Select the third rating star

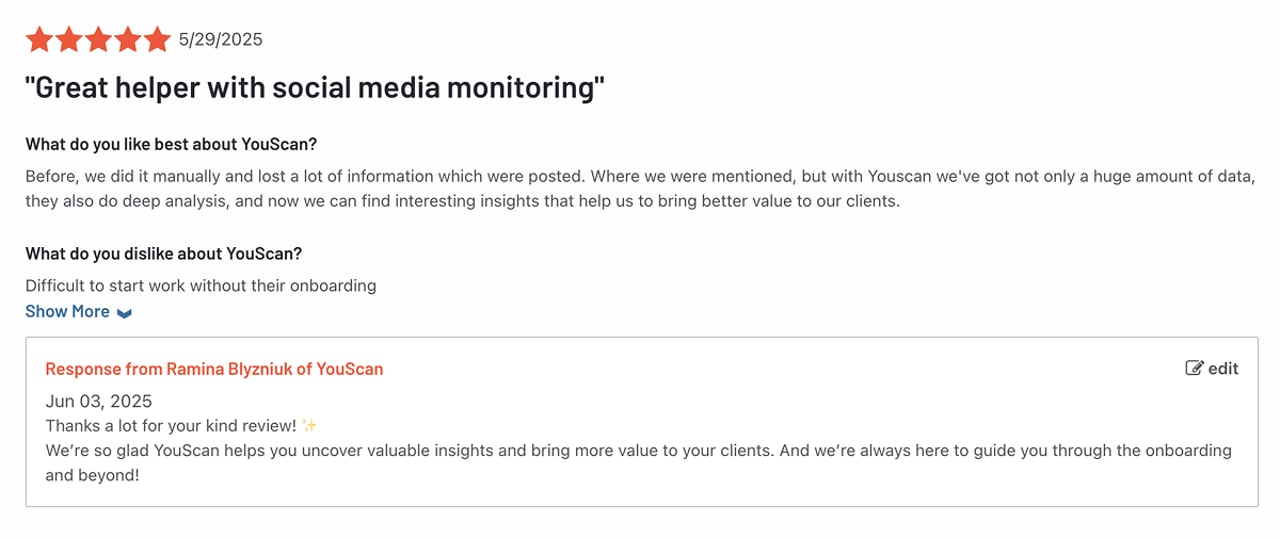click(x=98, y=40)
